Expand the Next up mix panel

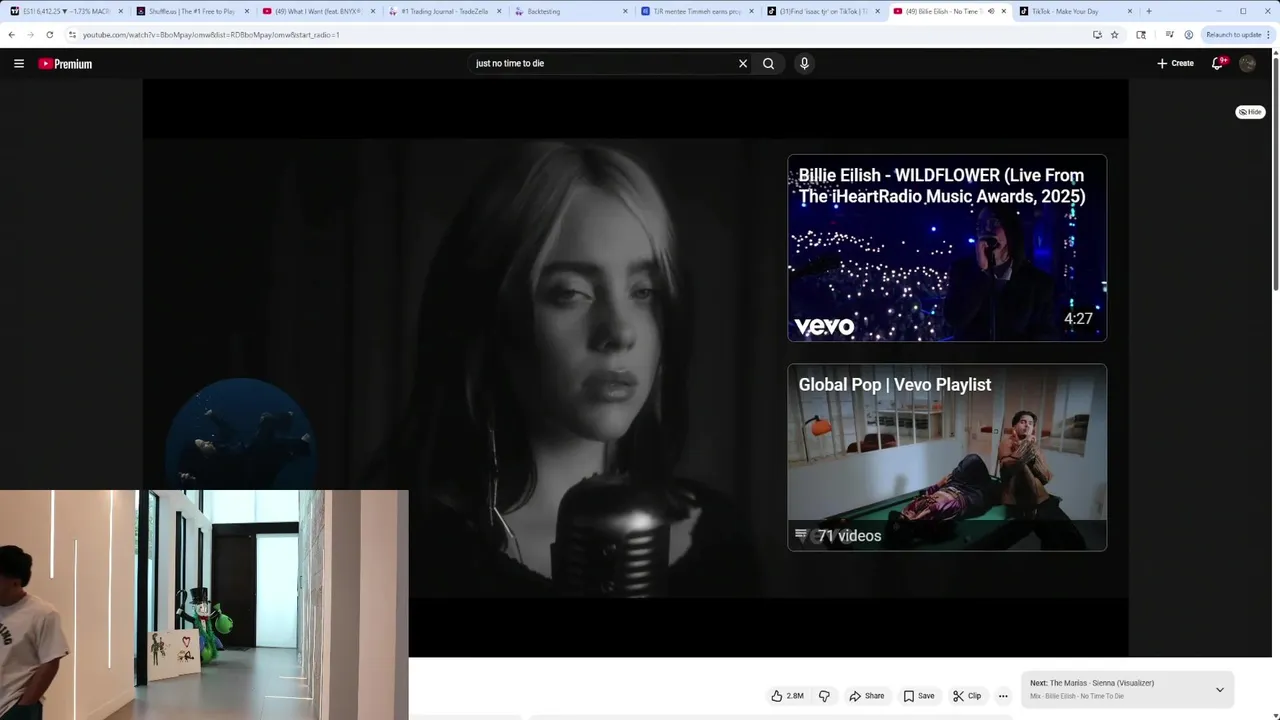1219,689
